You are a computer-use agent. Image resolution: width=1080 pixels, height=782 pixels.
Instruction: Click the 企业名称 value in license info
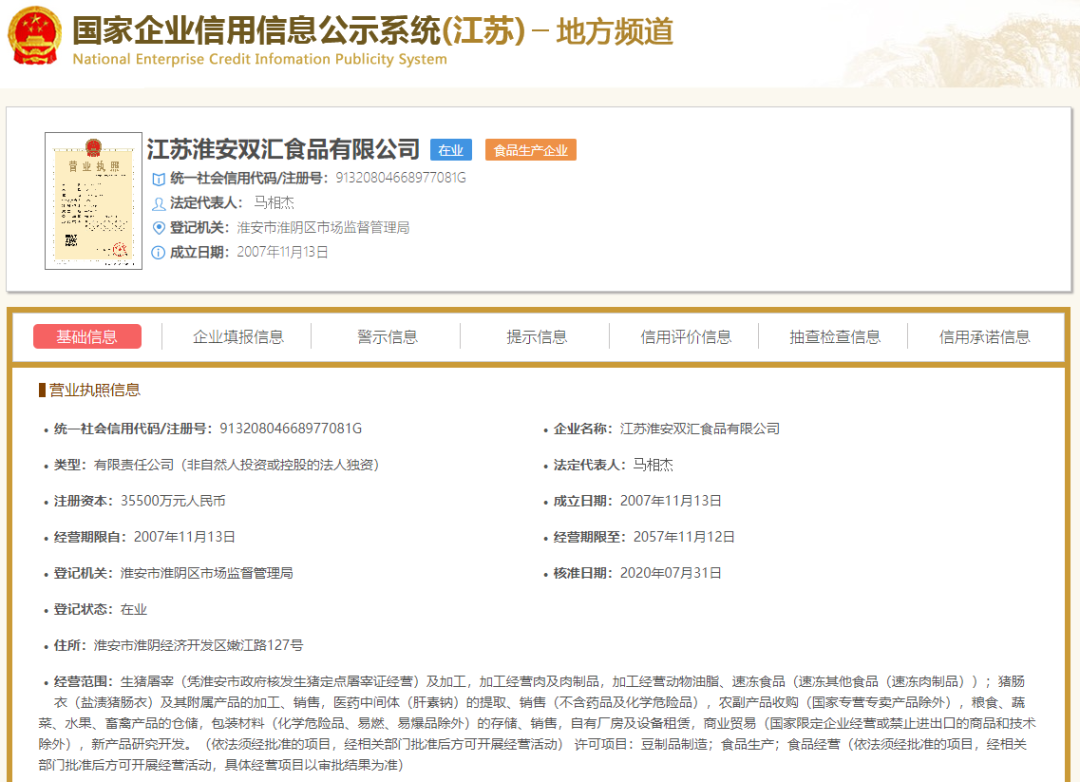pyautogui.click(x=700, y=429)
